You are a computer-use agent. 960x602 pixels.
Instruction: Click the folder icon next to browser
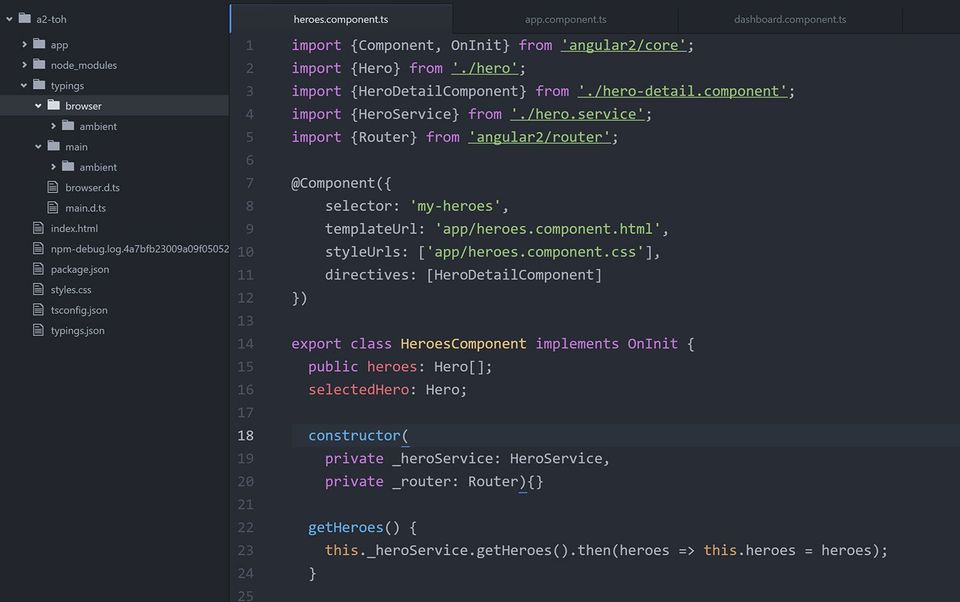pos(55,105)
